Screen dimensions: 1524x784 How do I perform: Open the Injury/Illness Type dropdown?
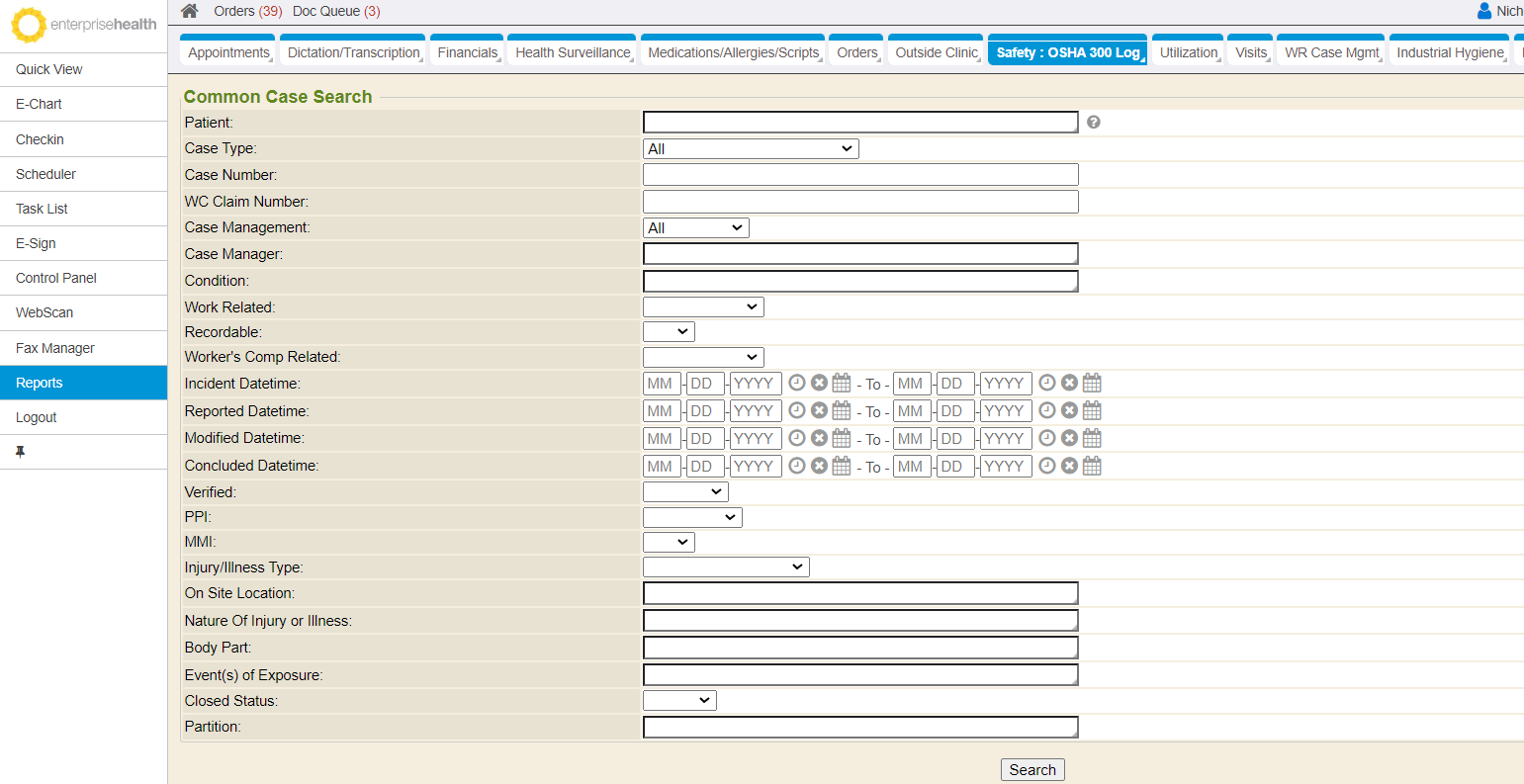coord(725,566)
